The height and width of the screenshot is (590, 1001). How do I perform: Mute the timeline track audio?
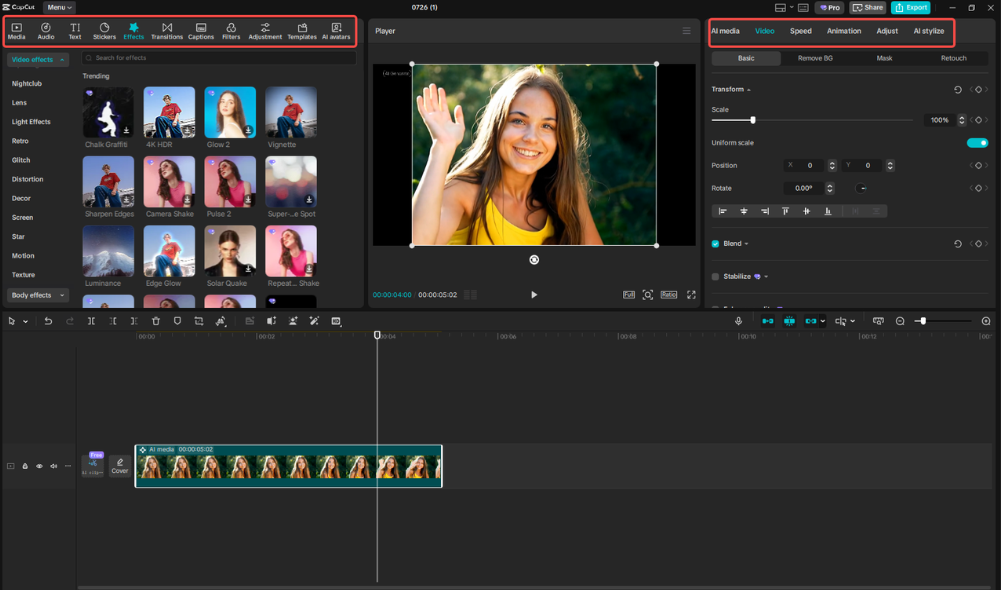coord(53,465)
